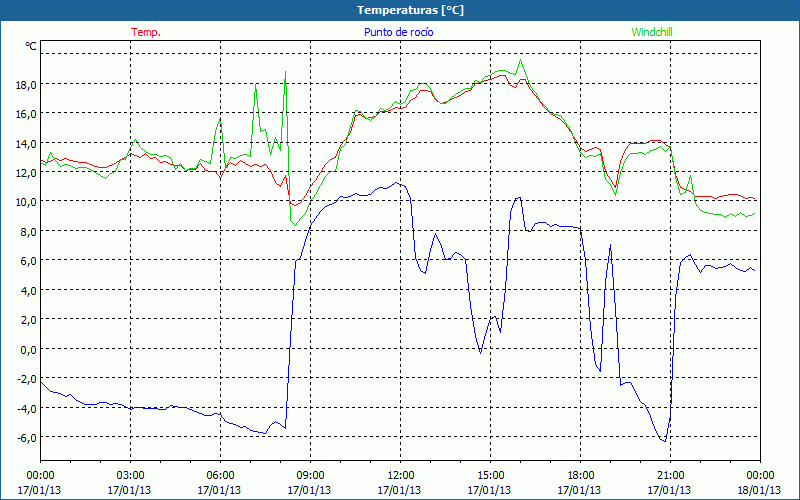800x500 pixels.
Task: Click the 8,0 y-axis label
Action: click(x=29, y=232)
